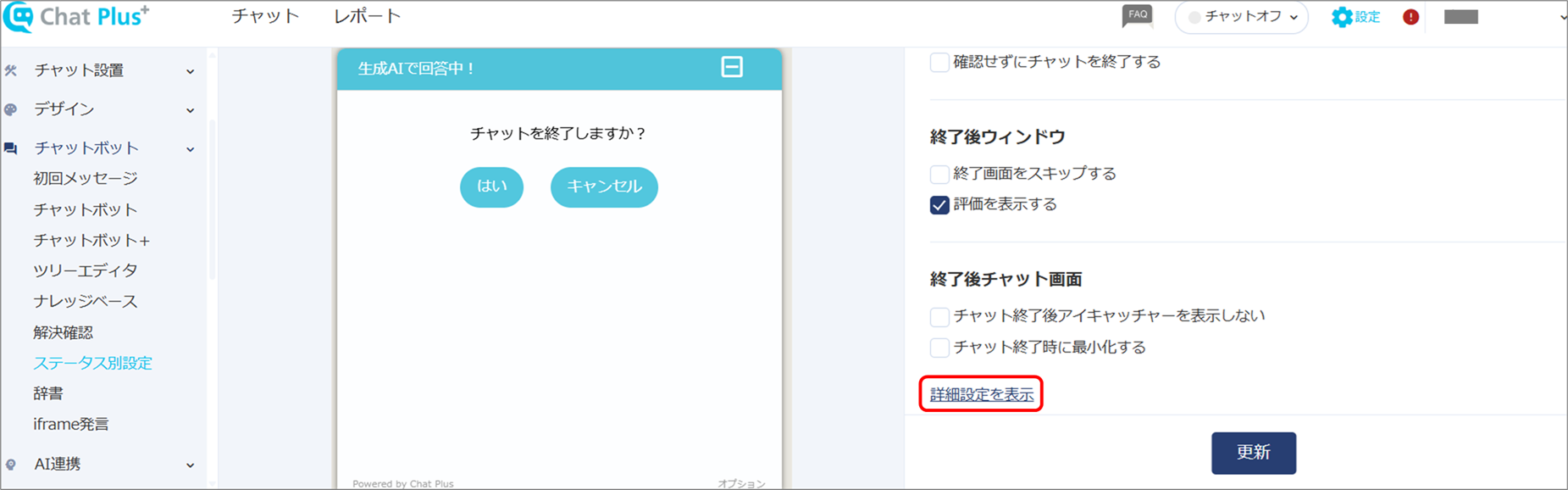Expand the AI連携 section chevron
Viewport: 1568px width, 490px height.
click(x=190, y=465)
